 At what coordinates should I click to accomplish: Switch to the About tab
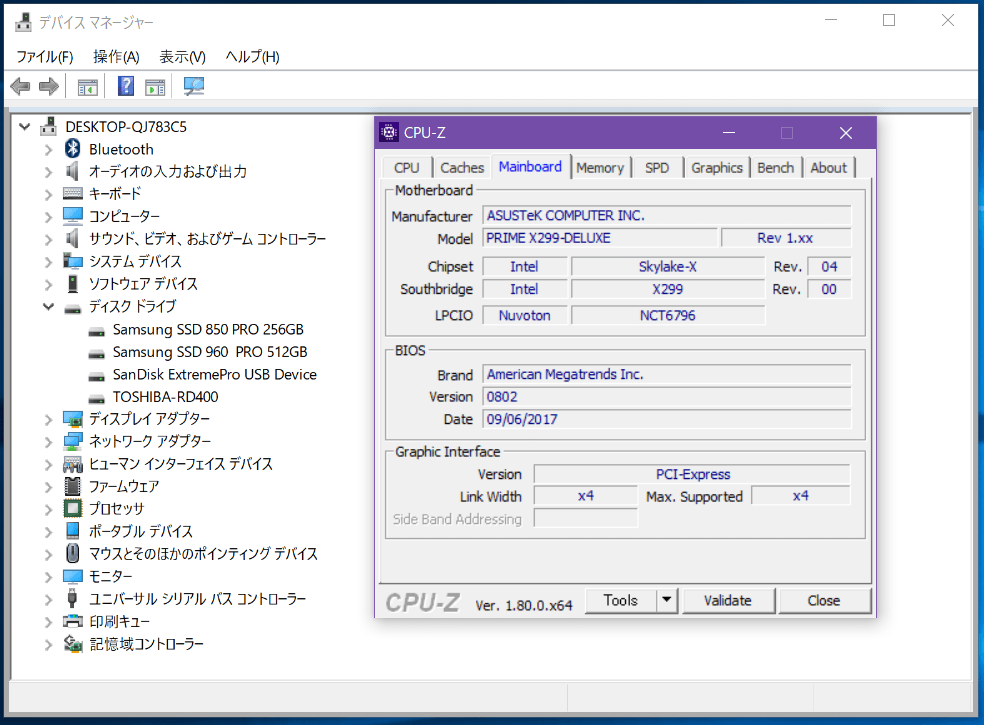click(x=829, y=168)
